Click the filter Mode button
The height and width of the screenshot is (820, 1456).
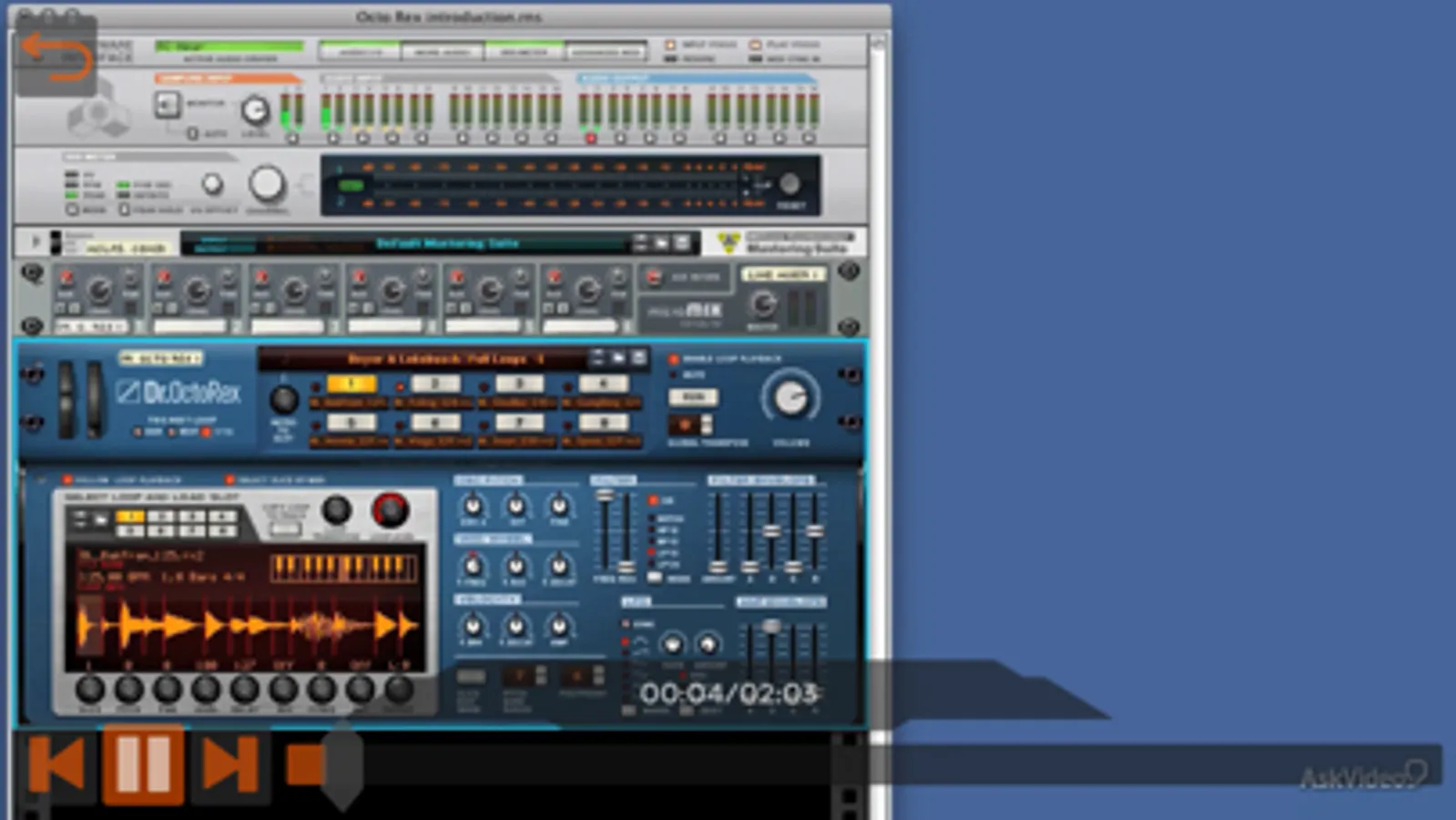point(655,578)
